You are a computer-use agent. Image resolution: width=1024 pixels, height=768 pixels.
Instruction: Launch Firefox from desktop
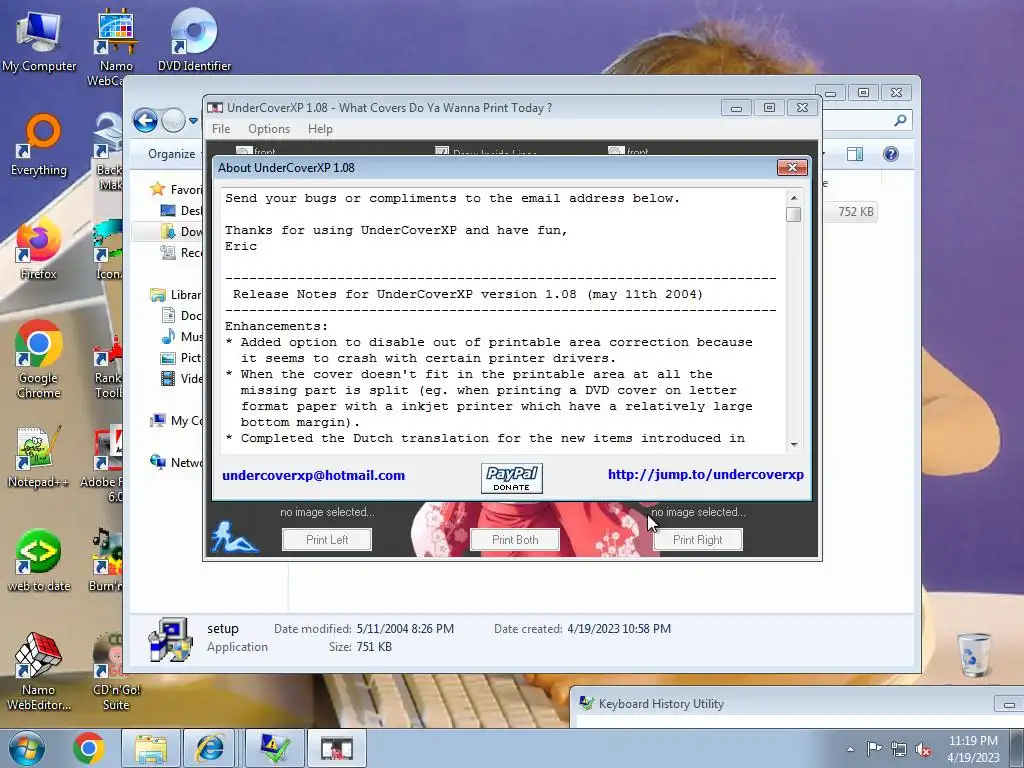[39, 249]
